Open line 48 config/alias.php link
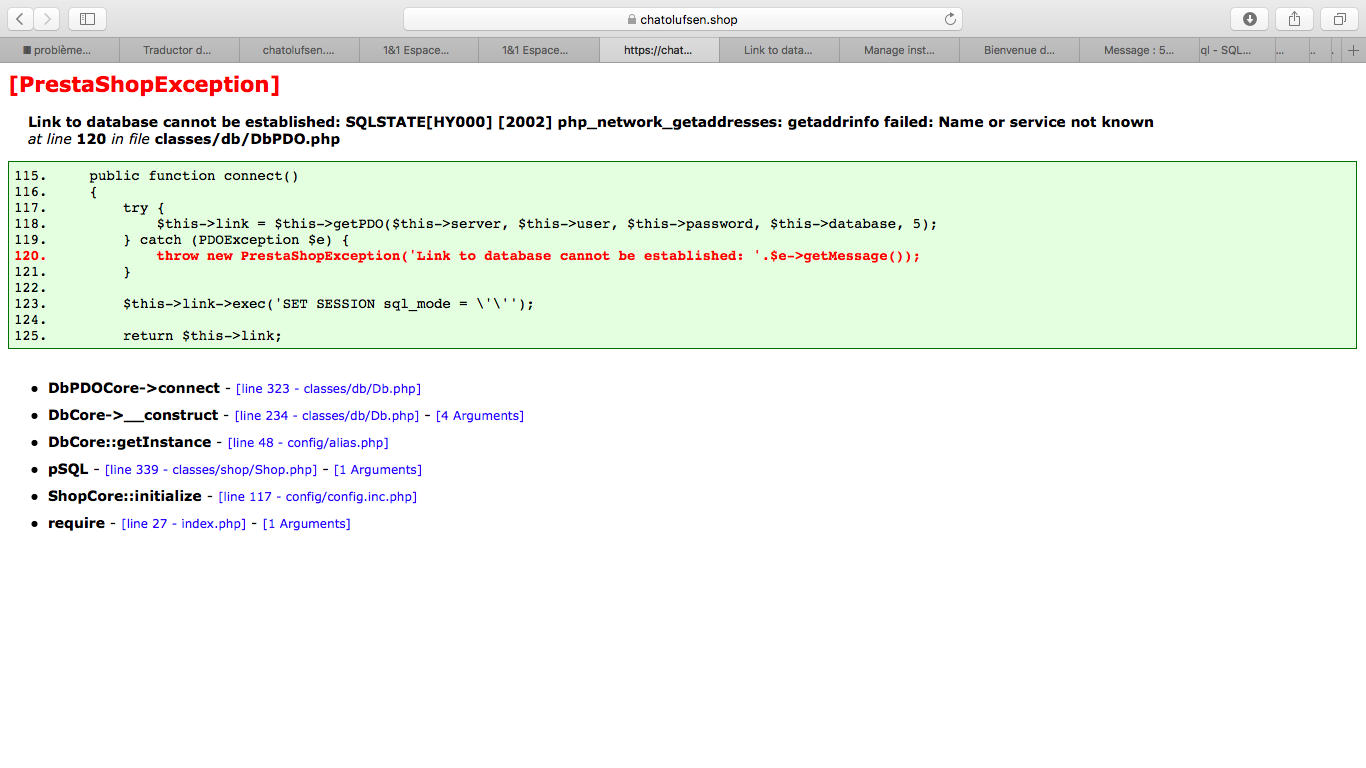This screenshot has width=1366, height=768. pyautogui.click(x=308, y=443)
